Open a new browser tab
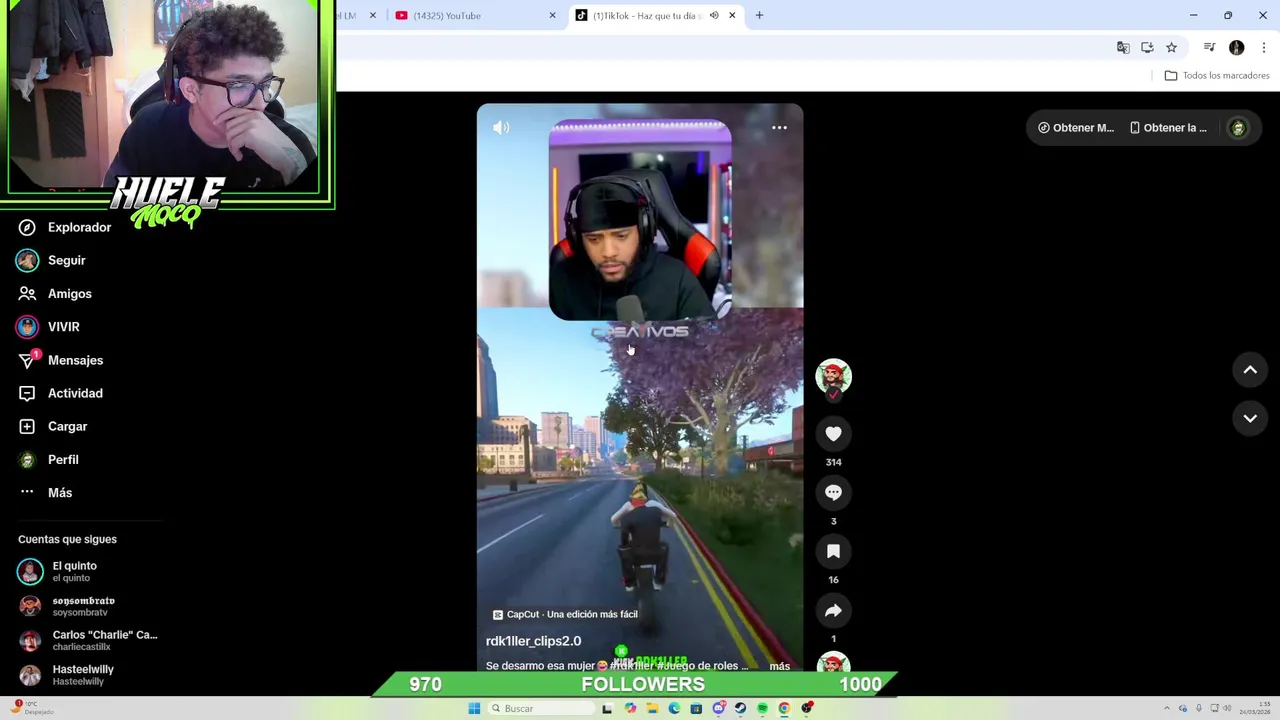Image resolution: width=1280 pixels, height=720 pixels. click(759, 15)
